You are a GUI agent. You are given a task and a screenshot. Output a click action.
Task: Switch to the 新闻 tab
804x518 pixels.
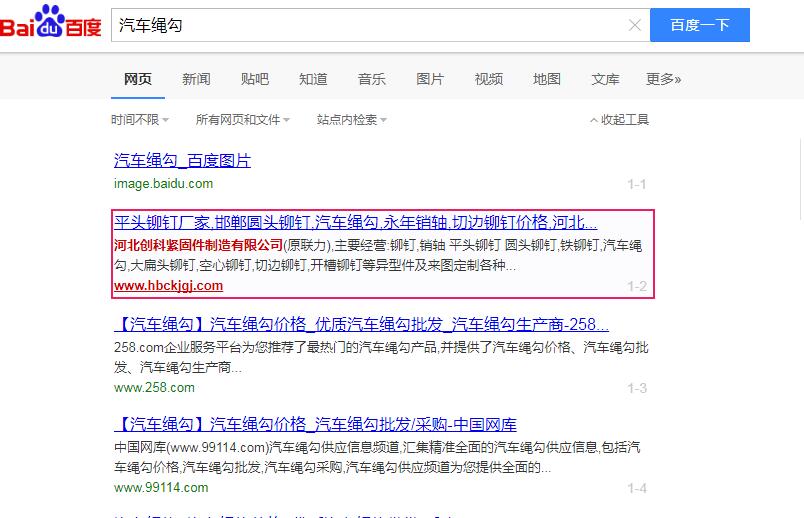(x=196, y=79)
